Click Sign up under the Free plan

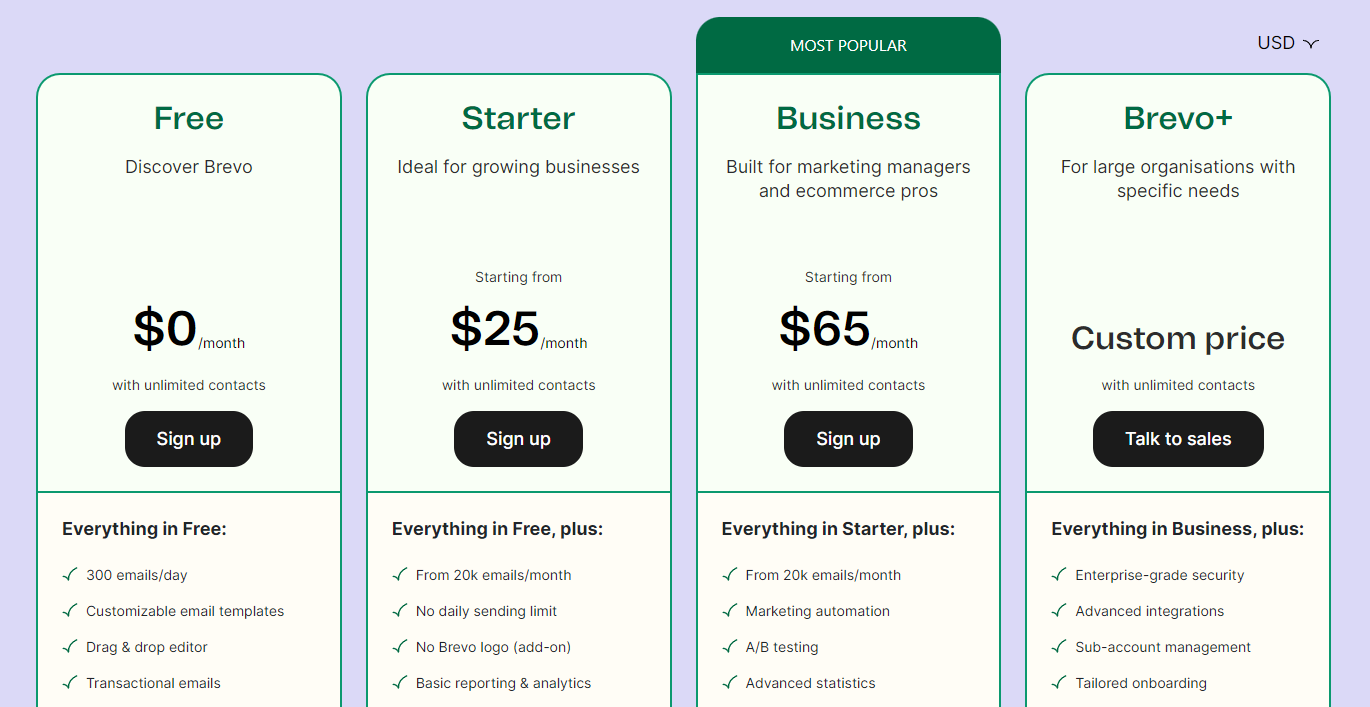click(x=188, y=439)
